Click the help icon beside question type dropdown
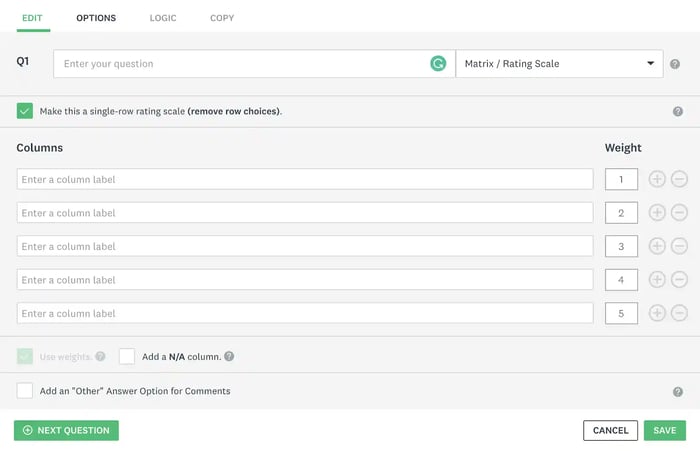Screen dimensions: 700x451 pyautogui.click(x=676, y=64)
